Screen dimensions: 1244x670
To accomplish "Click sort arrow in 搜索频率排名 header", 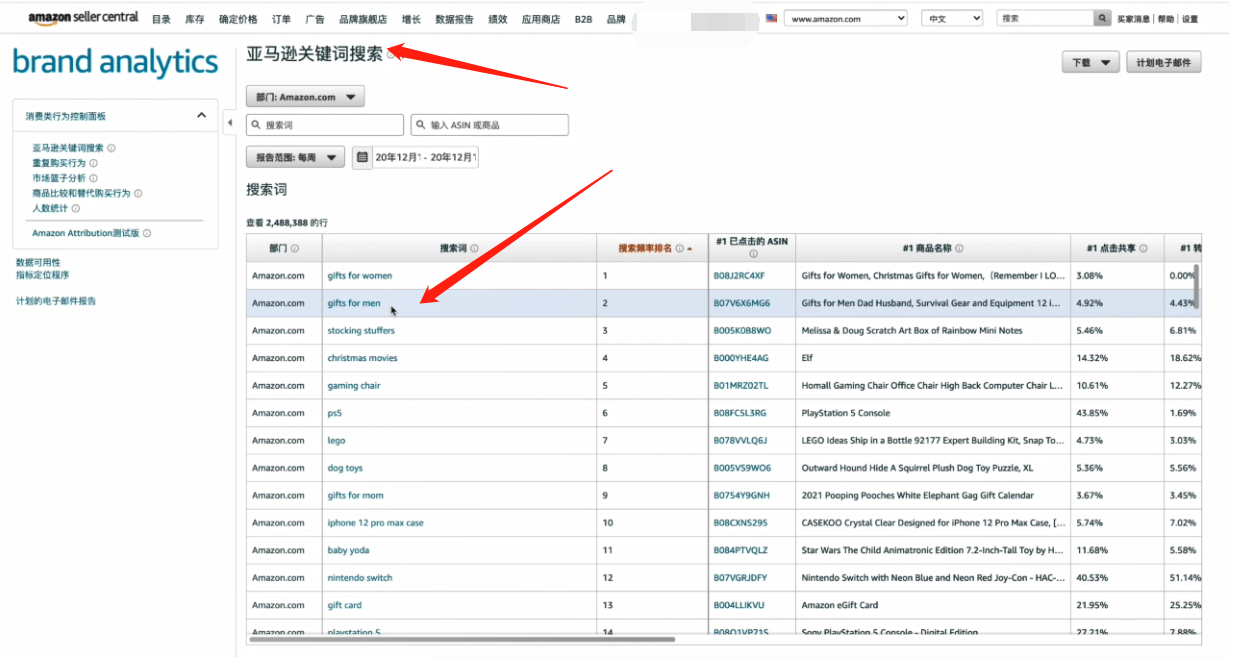I will (x=689, y=249).
